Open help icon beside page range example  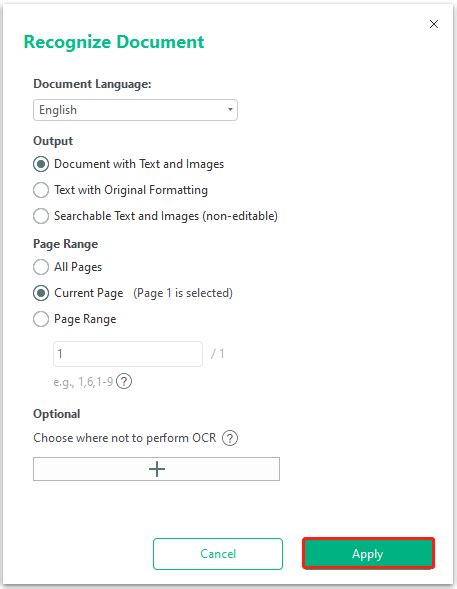click(124, 382)
